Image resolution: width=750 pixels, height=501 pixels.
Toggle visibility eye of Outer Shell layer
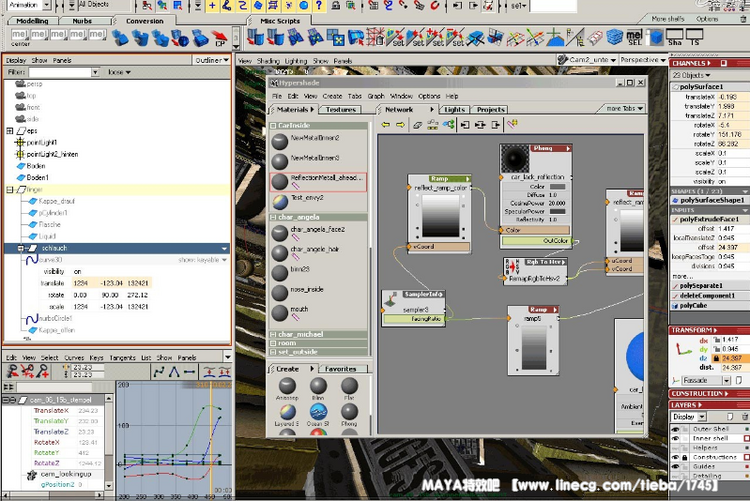[675, 429]
